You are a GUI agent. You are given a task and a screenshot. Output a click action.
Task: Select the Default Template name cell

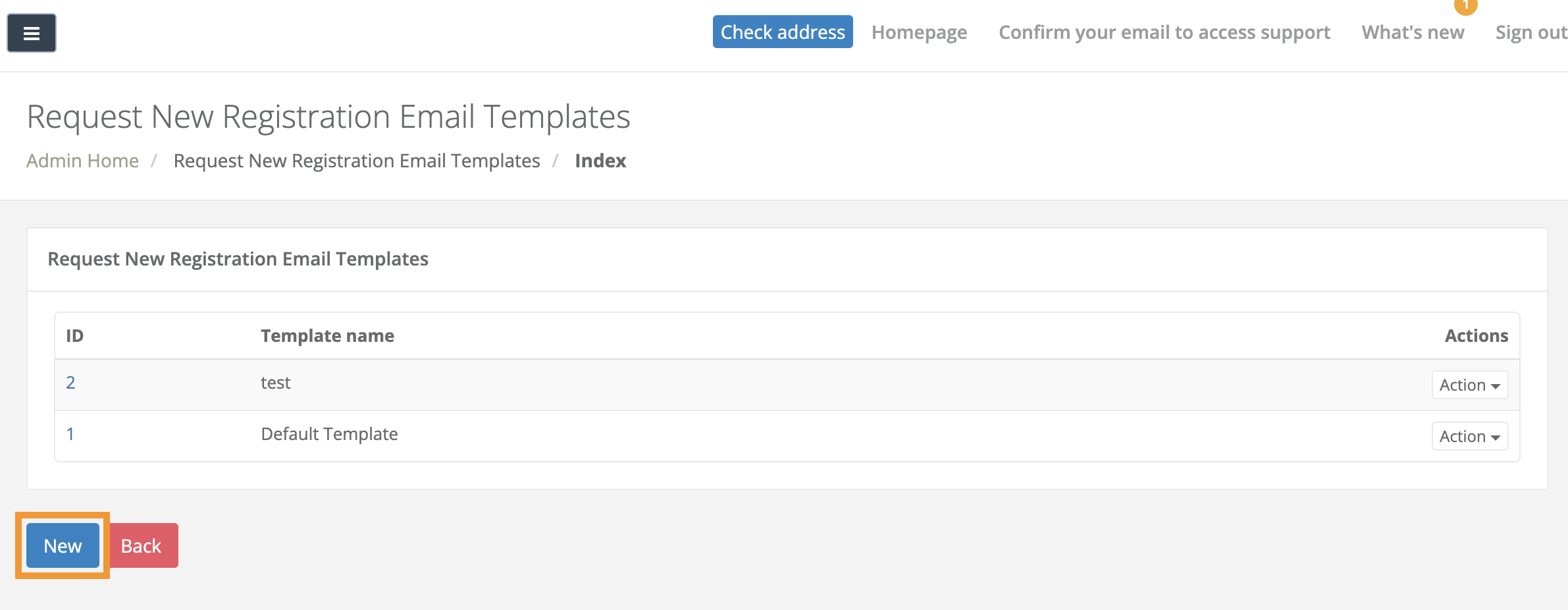click(329, 434)
